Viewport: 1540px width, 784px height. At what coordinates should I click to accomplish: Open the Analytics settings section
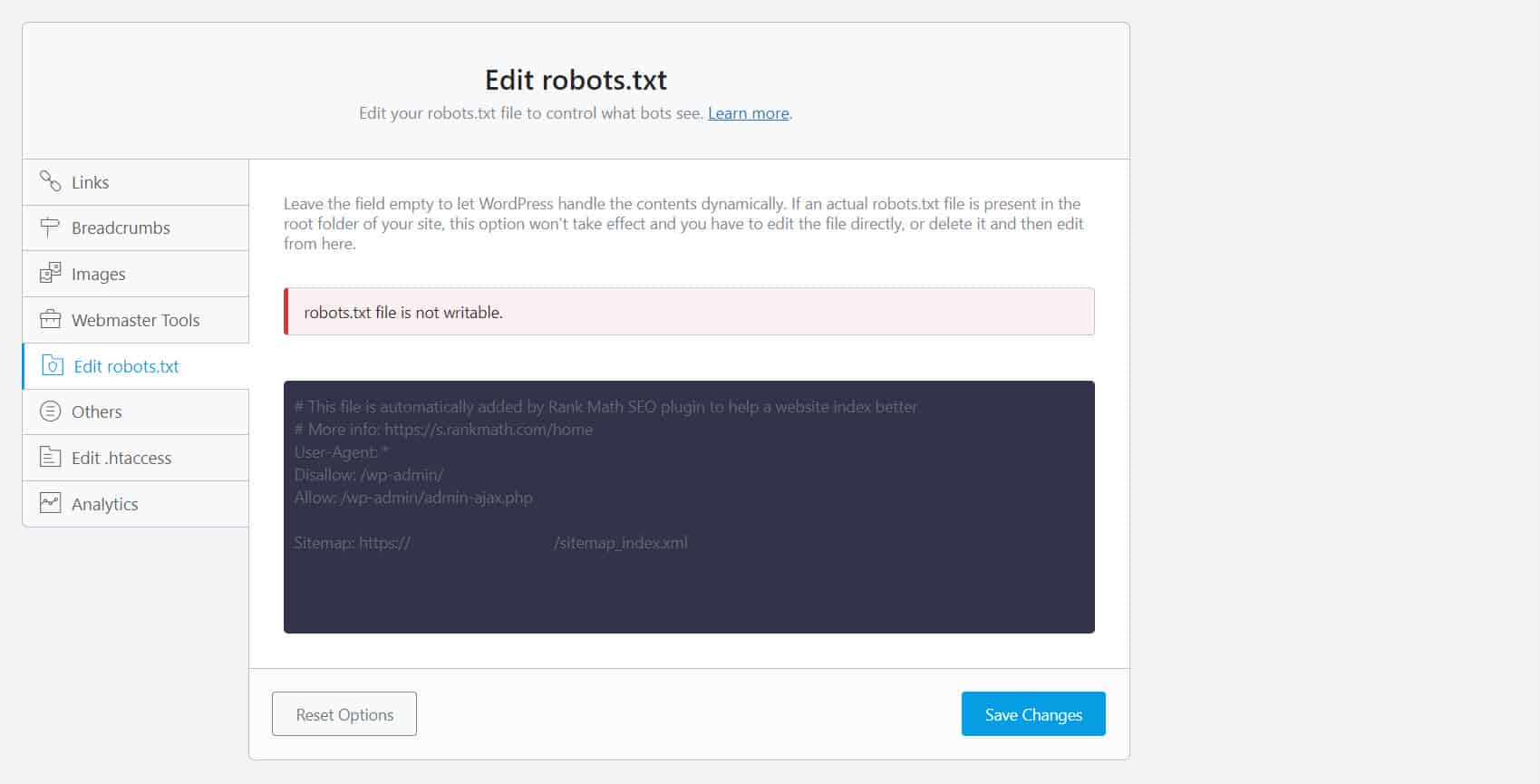(x=104, y=503)
